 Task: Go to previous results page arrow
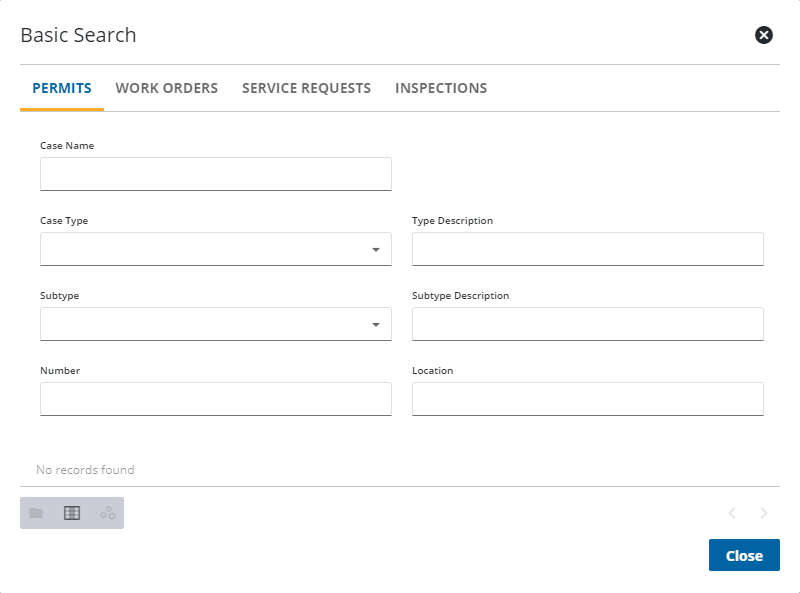(x=732, y=513)
